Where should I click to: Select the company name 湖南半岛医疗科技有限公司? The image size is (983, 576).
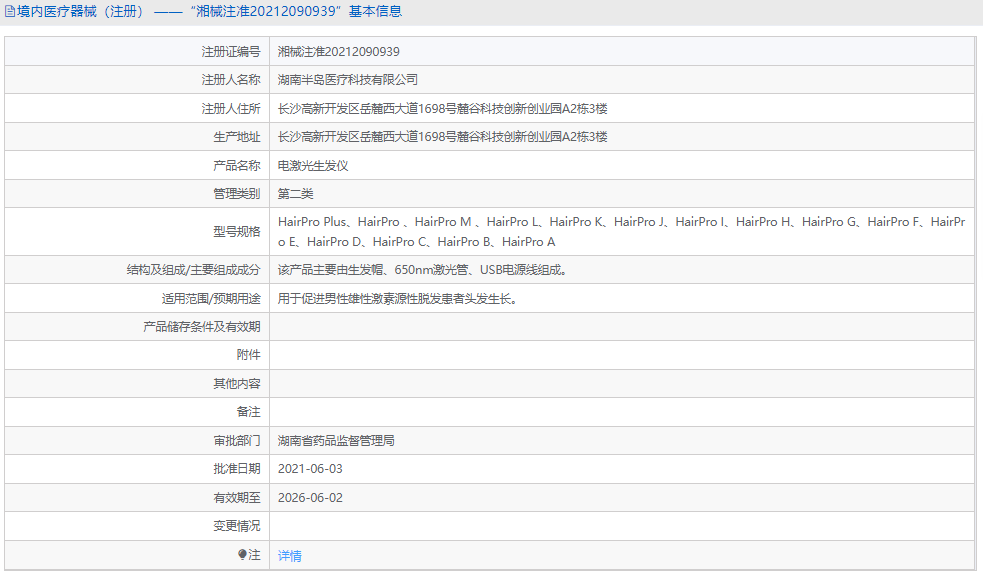pos(348,80)
